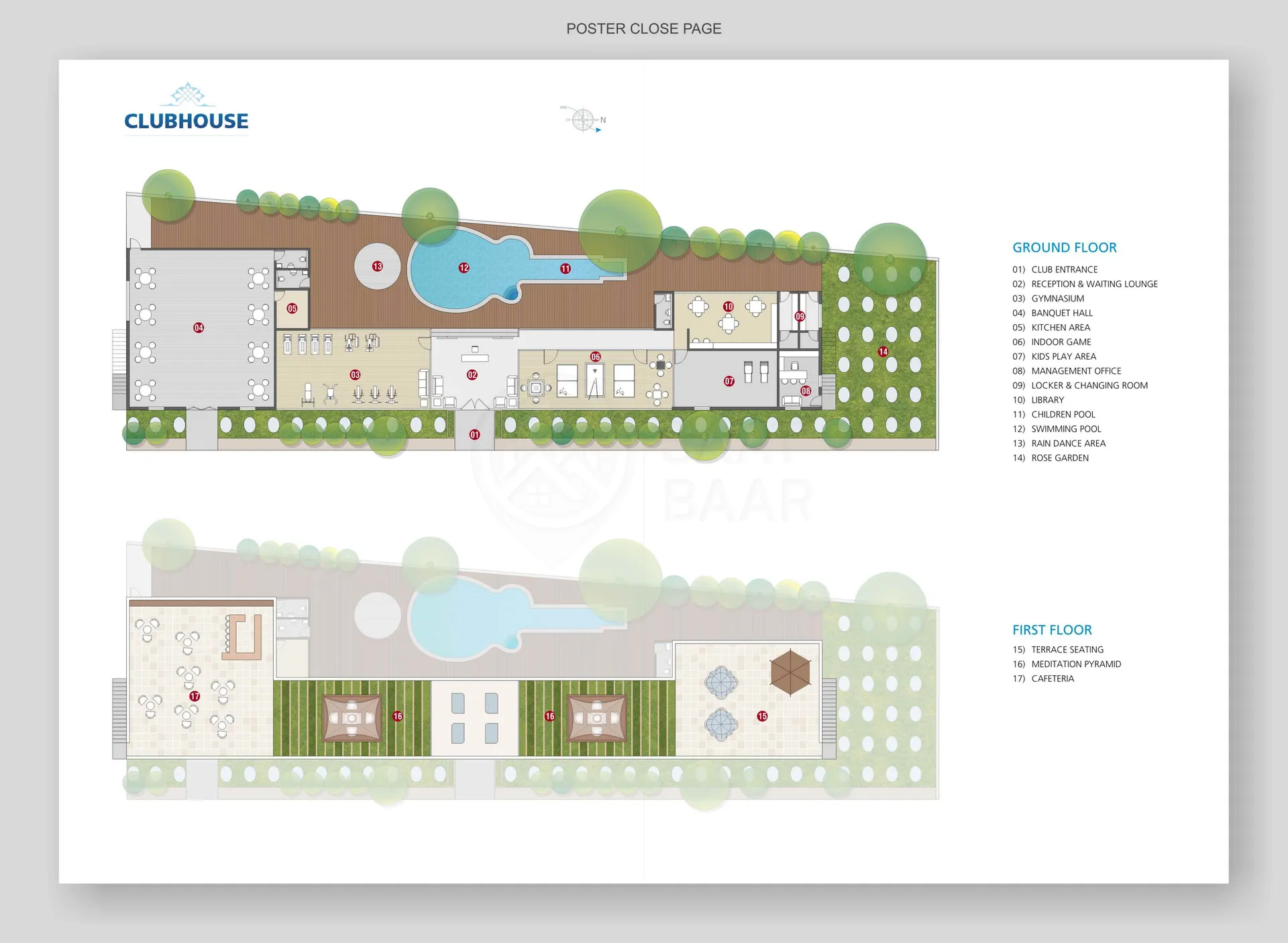Click red marker 15 on terrace seating
The image size is (1288, 943).
(762, 716)
